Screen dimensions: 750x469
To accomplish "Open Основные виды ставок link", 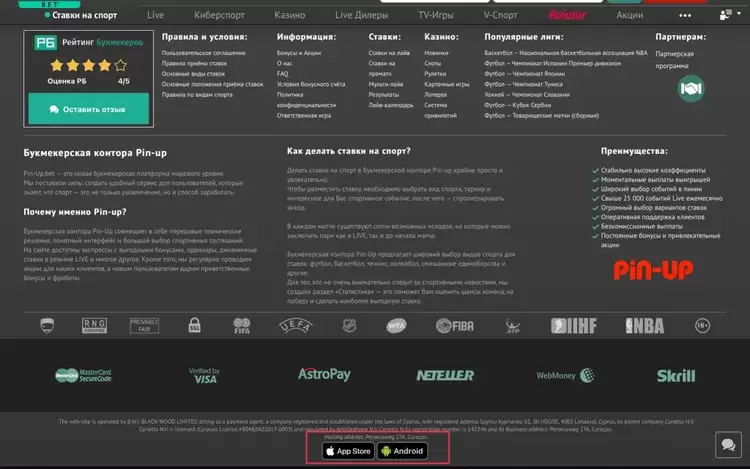I will pyautogui.click(x=193, y=74).
